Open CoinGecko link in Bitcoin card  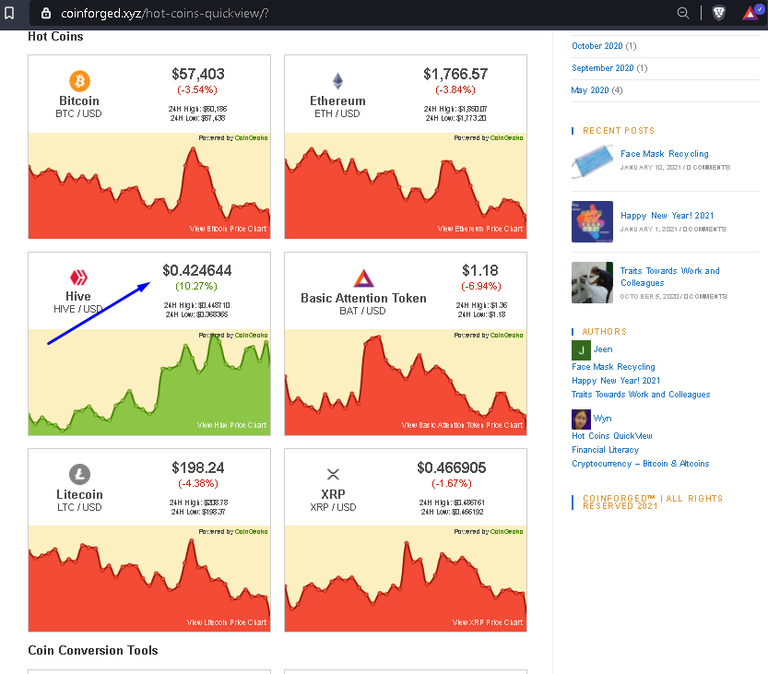pos(251,138)
